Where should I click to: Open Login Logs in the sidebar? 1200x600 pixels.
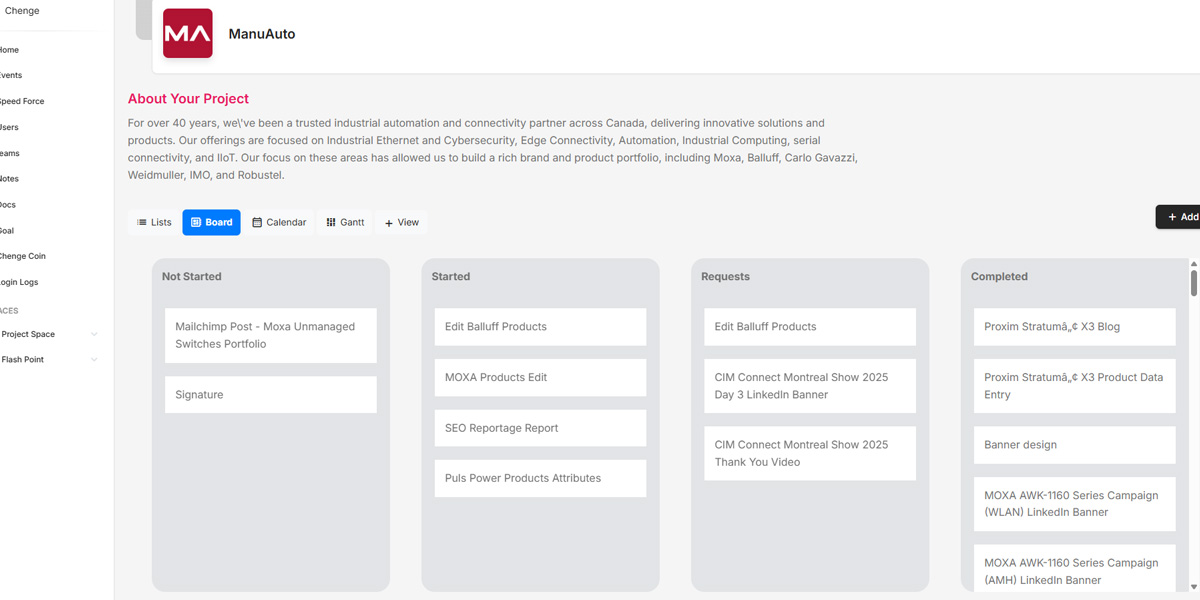19,283
